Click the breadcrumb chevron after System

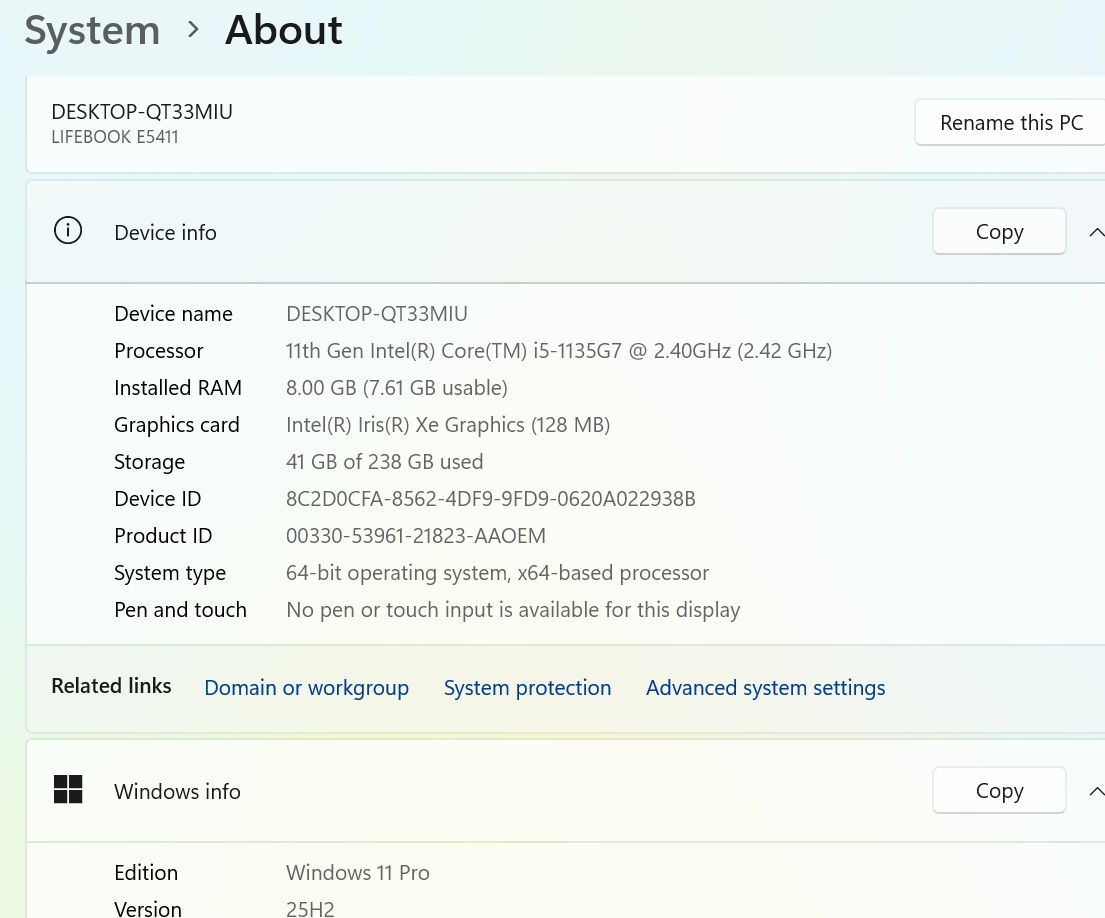[193, 30]
